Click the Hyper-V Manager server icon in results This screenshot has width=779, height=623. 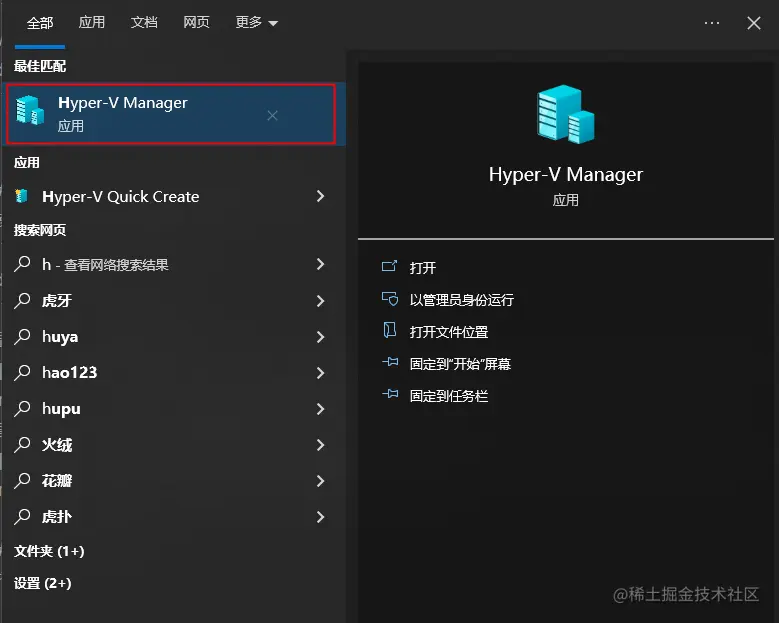(x=30, y=110)
